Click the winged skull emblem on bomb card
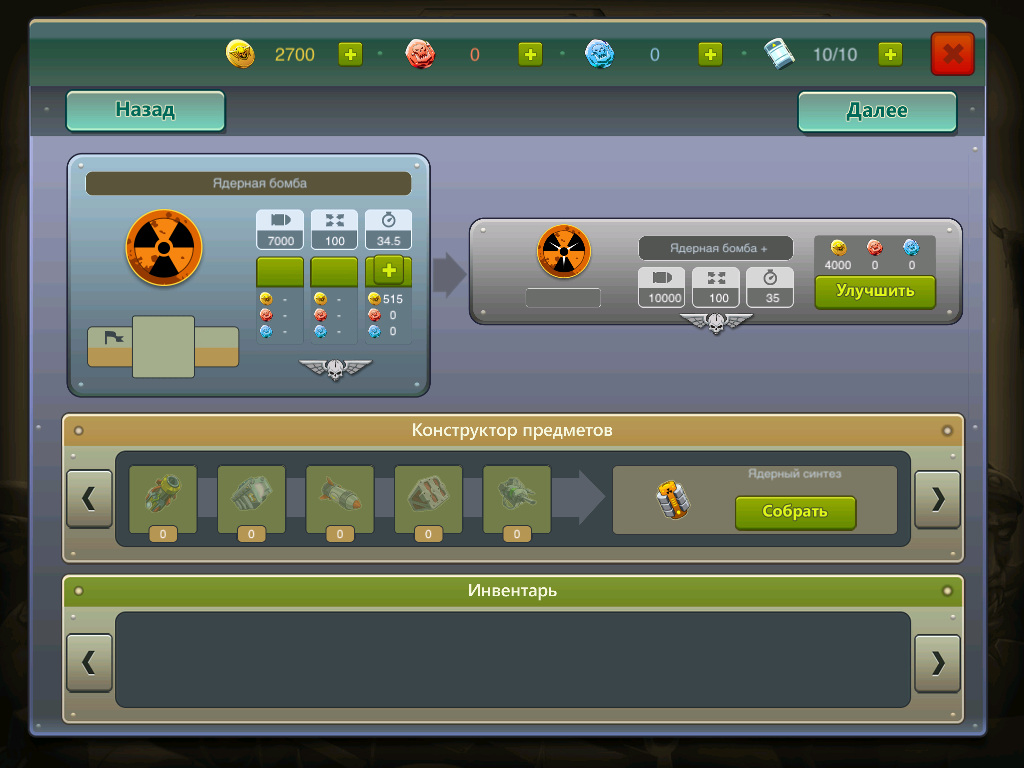The width and height of the screenshot is (1024, 768). tap(336, 368)
